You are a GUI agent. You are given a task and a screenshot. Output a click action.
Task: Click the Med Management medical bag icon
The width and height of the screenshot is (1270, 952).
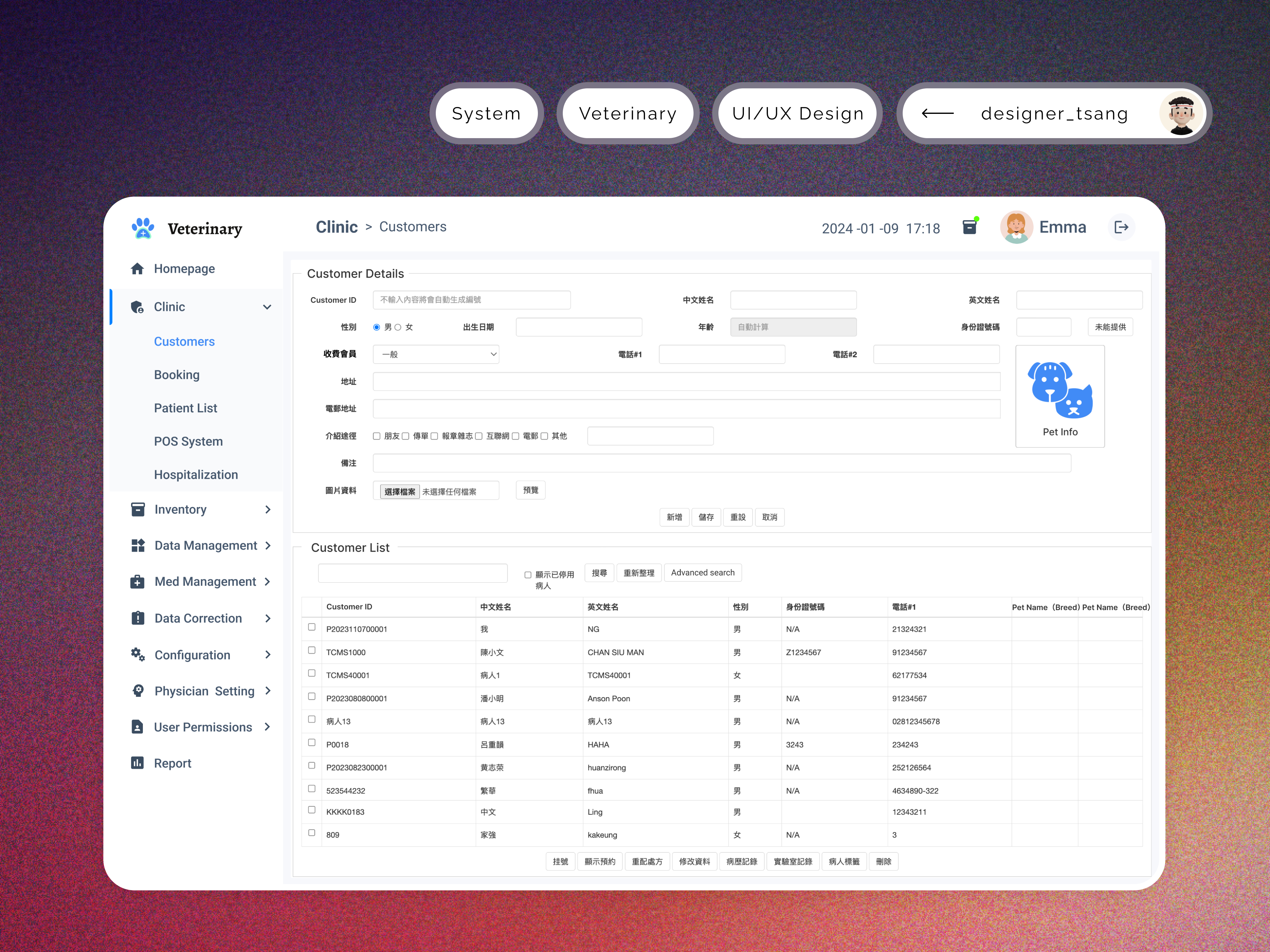pos(138,581)
